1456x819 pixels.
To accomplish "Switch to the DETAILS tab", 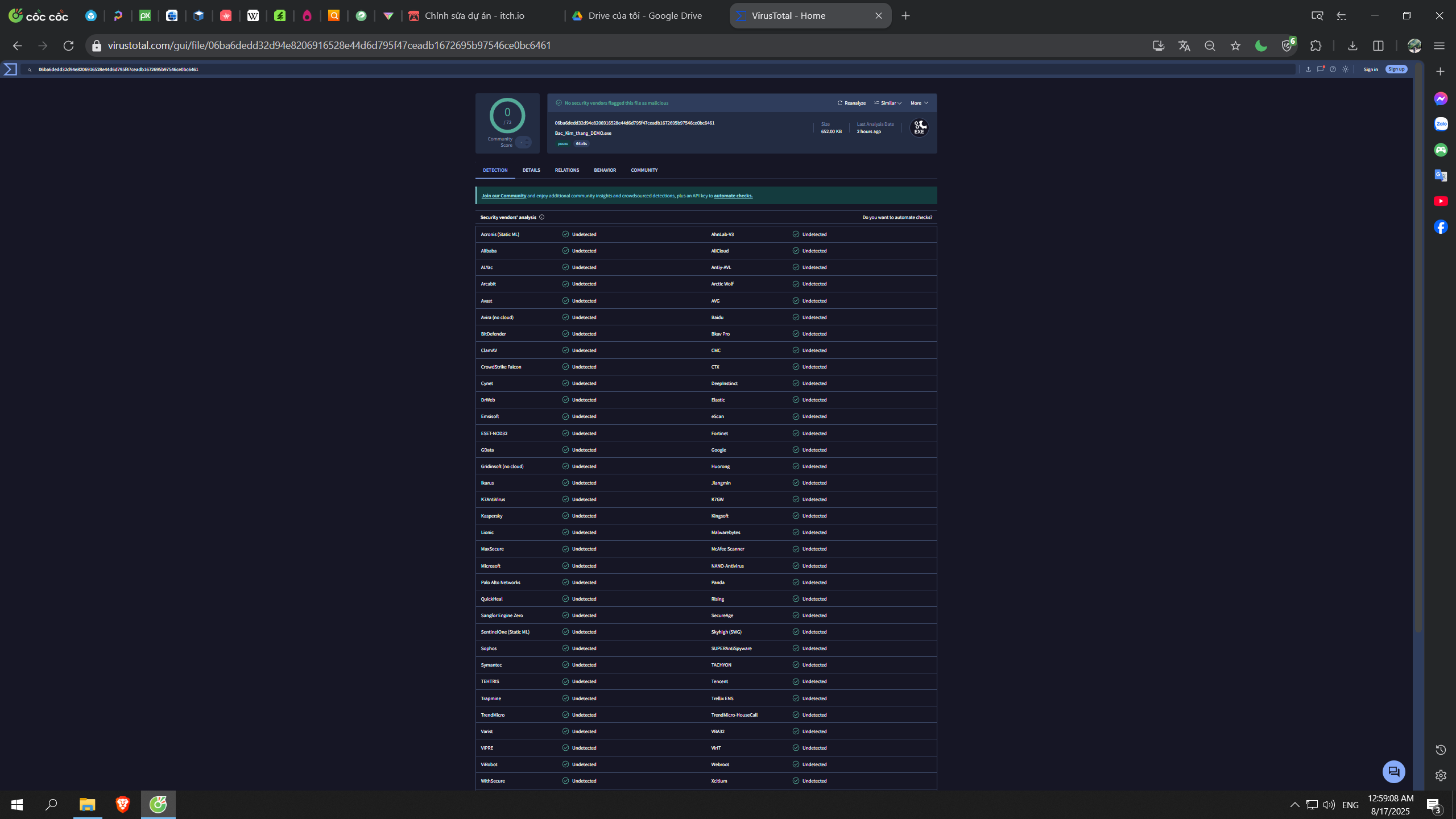I will [x=531, y=170].
